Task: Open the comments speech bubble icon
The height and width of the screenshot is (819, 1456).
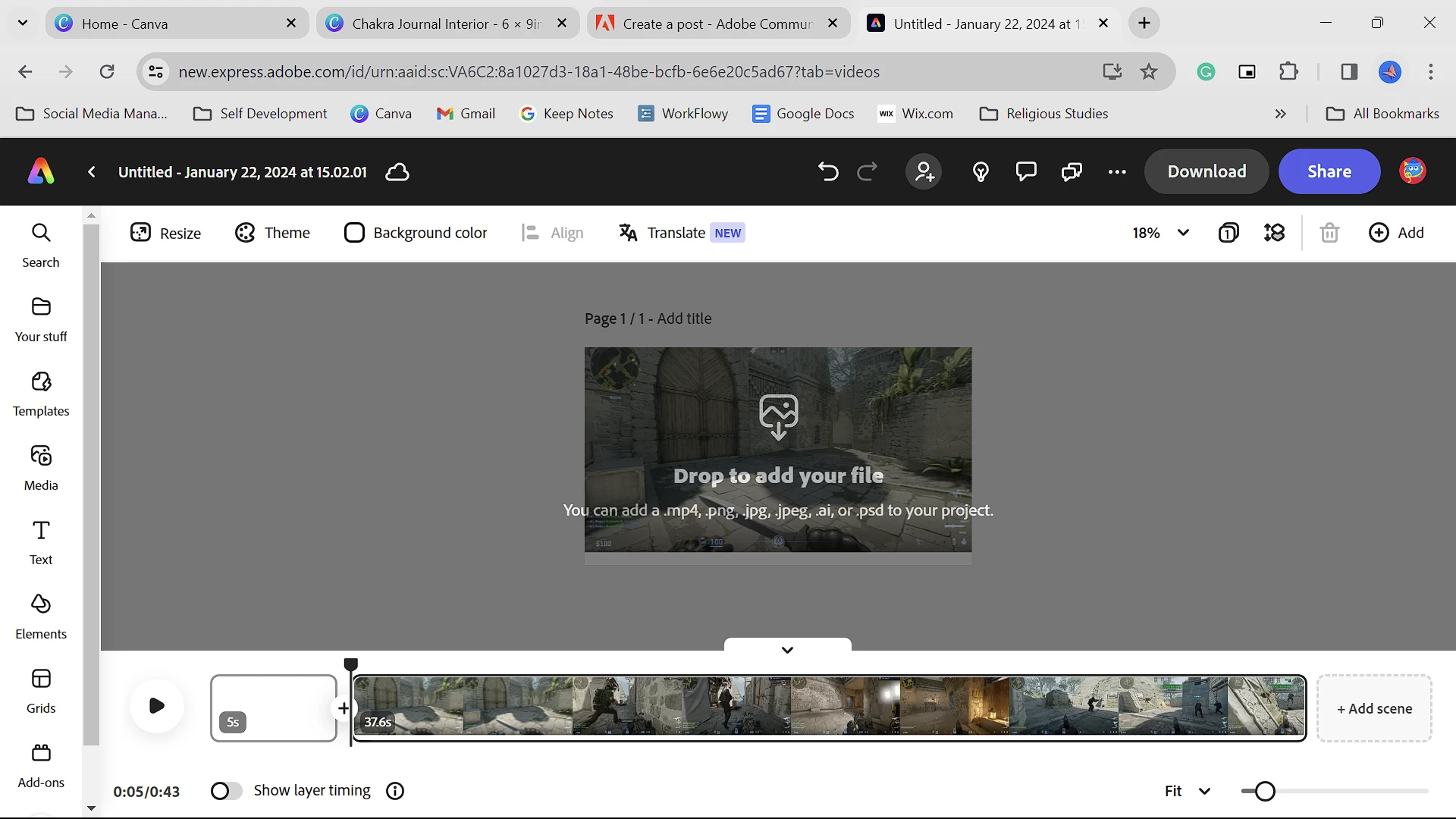Action: pyautogui.click(x=1026, y=172)
